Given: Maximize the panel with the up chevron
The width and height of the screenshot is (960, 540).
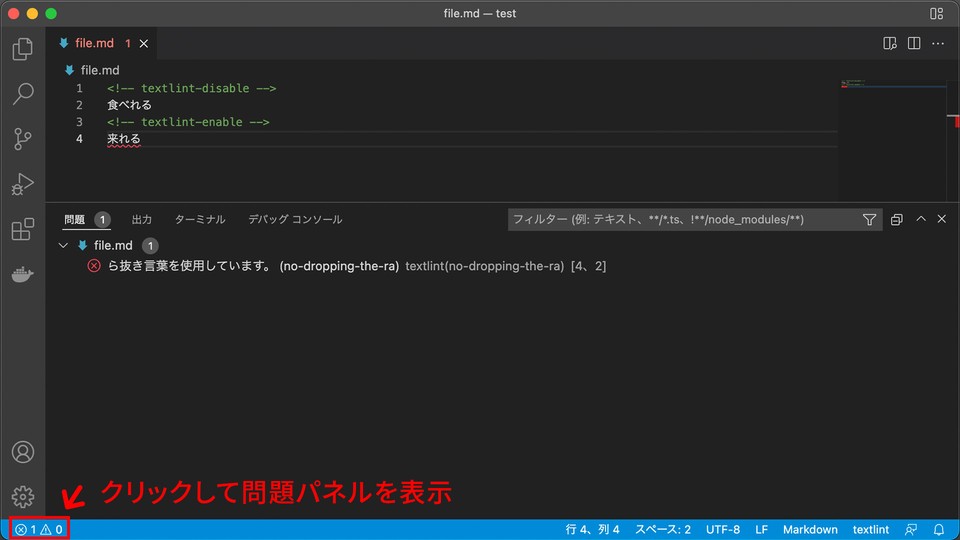Looking at the screenshot, I should pos(921,219).
